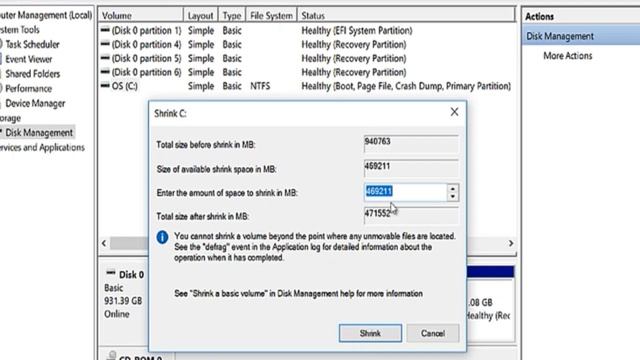
Task: Sort by the Layout column header
Action: coord(200,16)
